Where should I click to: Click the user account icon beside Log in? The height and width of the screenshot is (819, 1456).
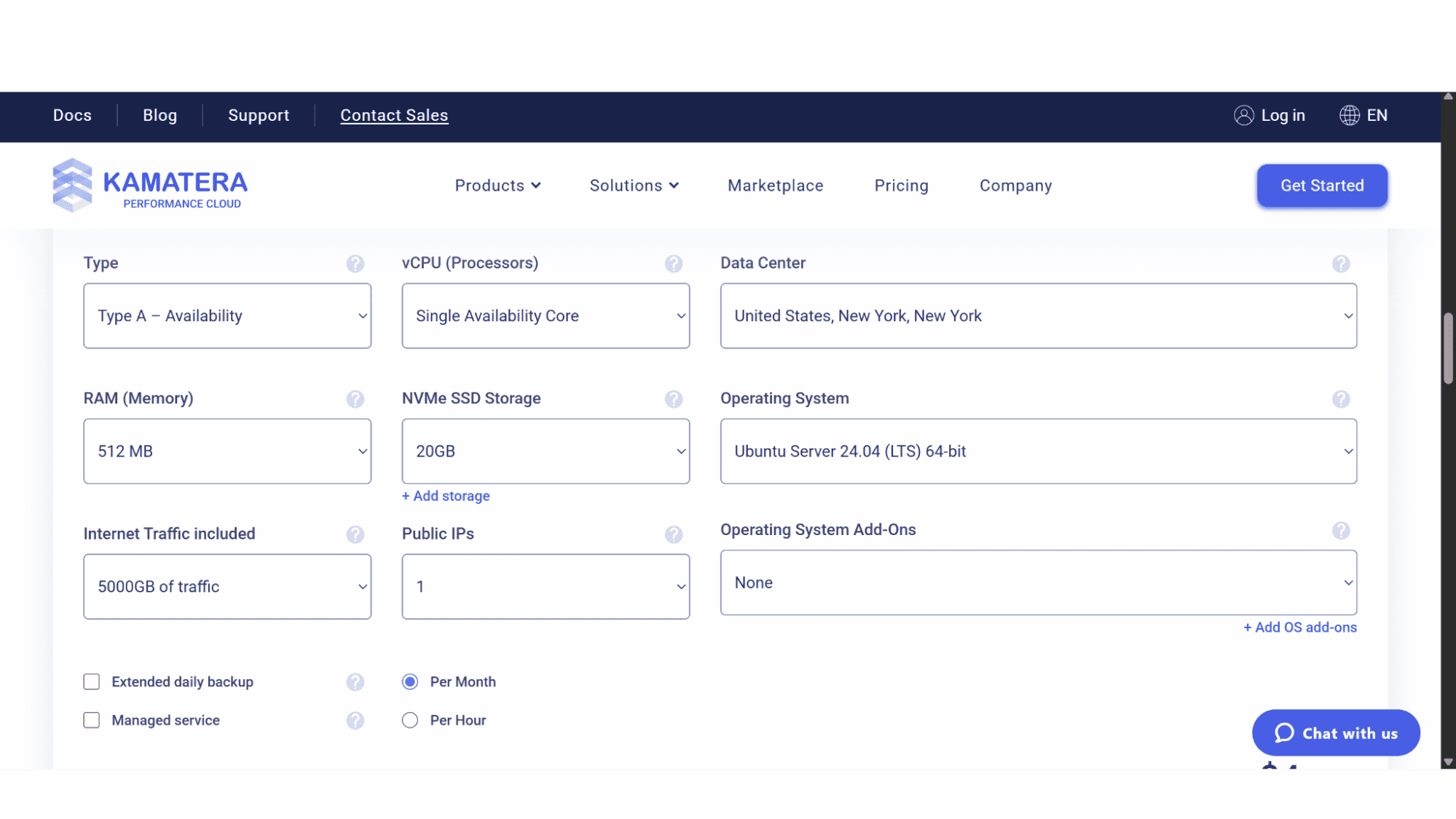point(1243,115)
